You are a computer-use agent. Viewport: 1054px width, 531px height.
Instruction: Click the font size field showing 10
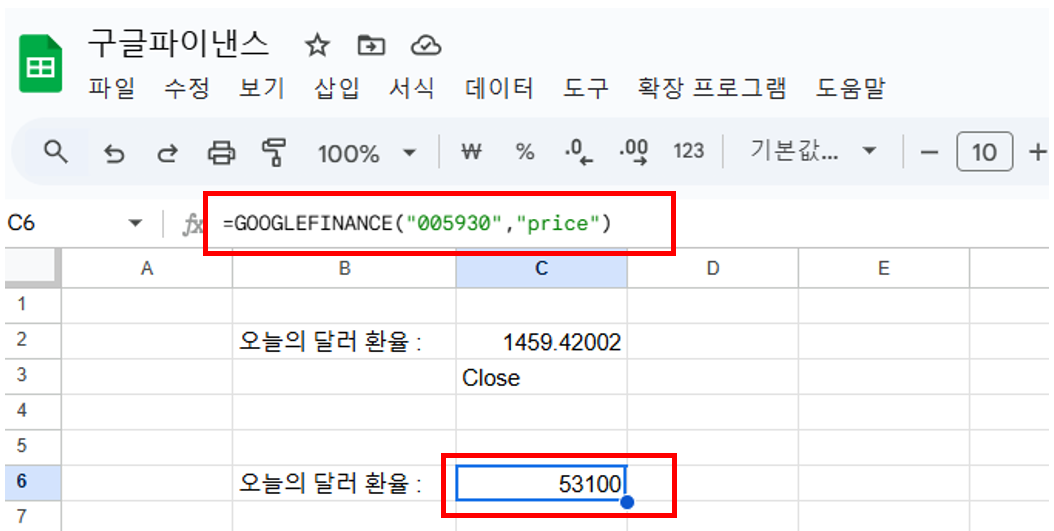pyautogui.click(x=984, y=152)
